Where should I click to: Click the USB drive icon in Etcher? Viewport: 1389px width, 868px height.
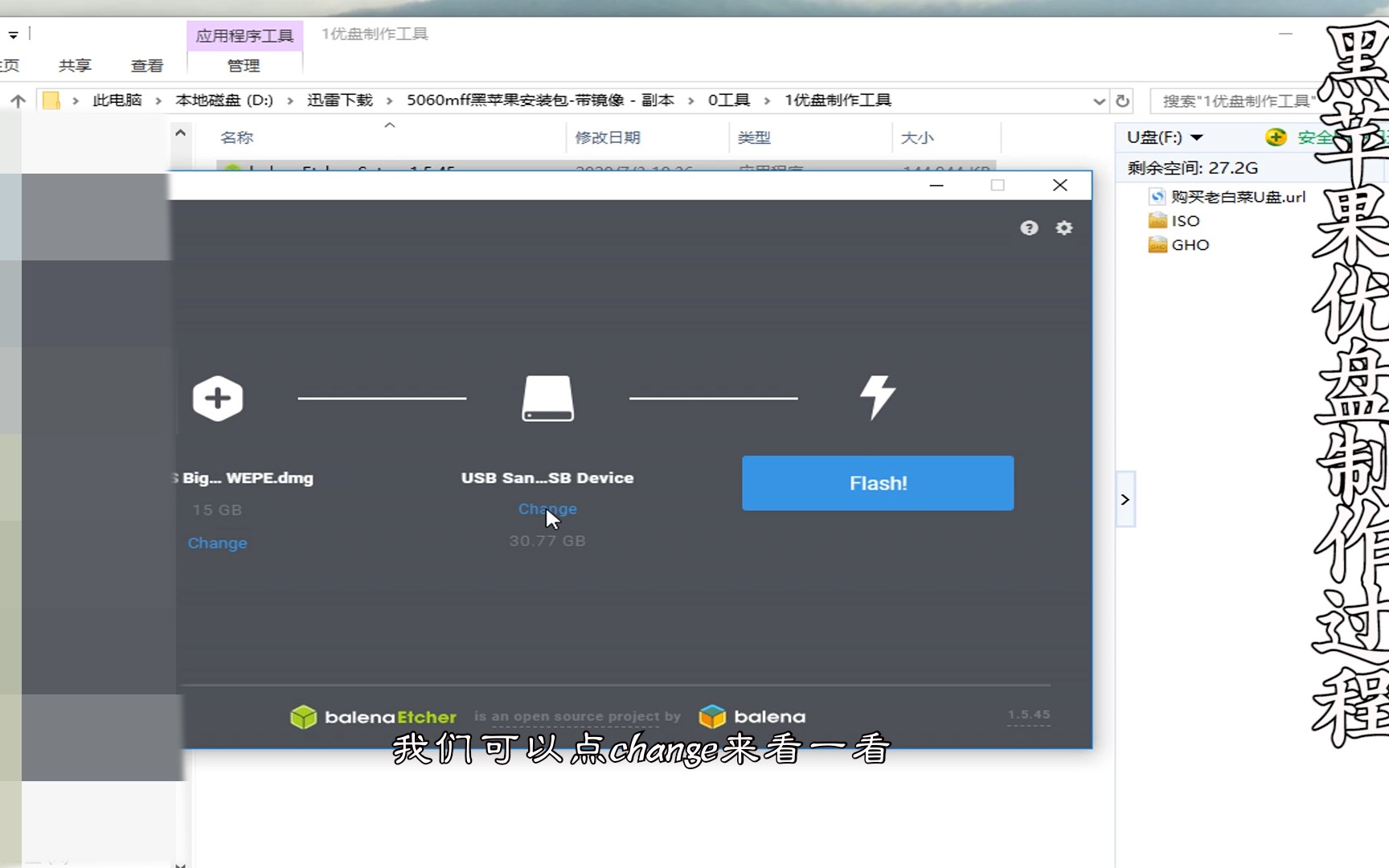pyautogui.click(x=547, y=398)
